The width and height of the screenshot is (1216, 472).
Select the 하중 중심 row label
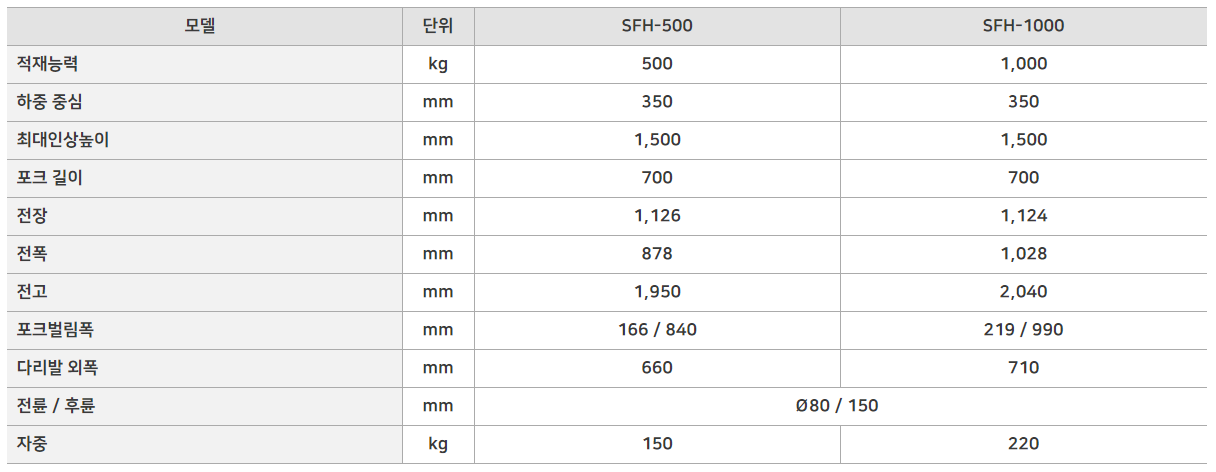tap(56, 102)
